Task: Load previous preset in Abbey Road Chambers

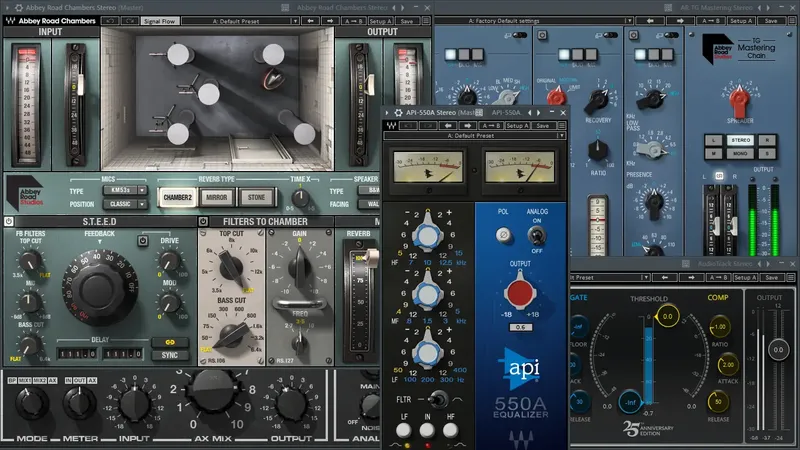Action: (311, 21)
